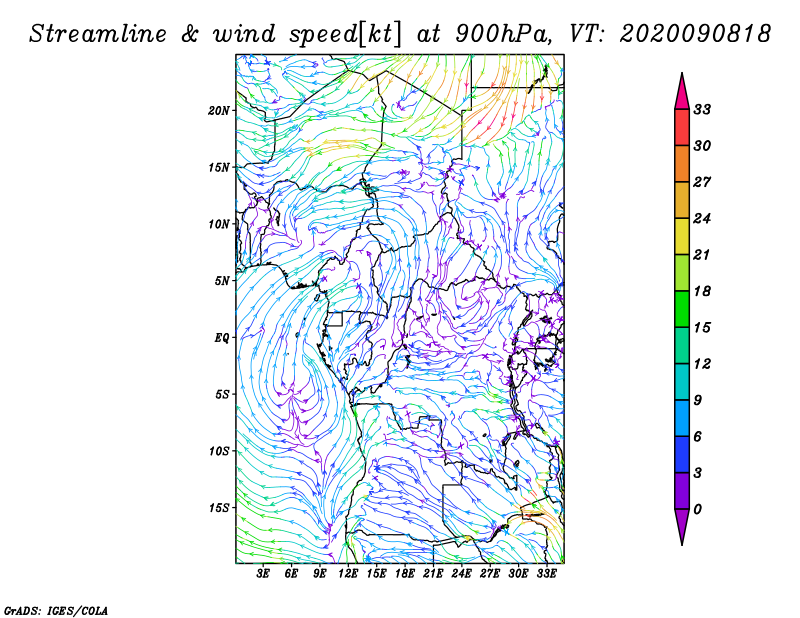Select the '15N' latitude axis label
Image resolution: width=800 pixels, height=618 pixels.
coord(219,167)
